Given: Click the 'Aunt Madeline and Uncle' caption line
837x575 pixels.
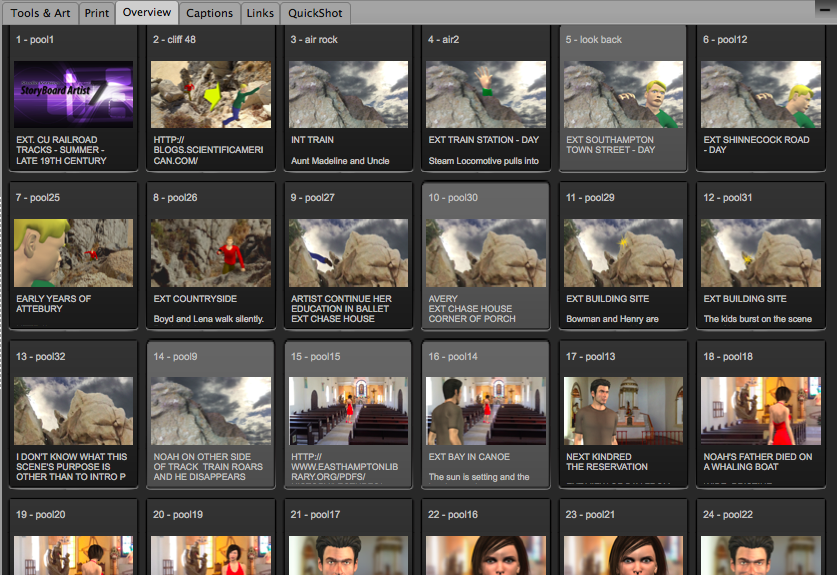Looking at the screenshot, I should (x=340, y=161).
